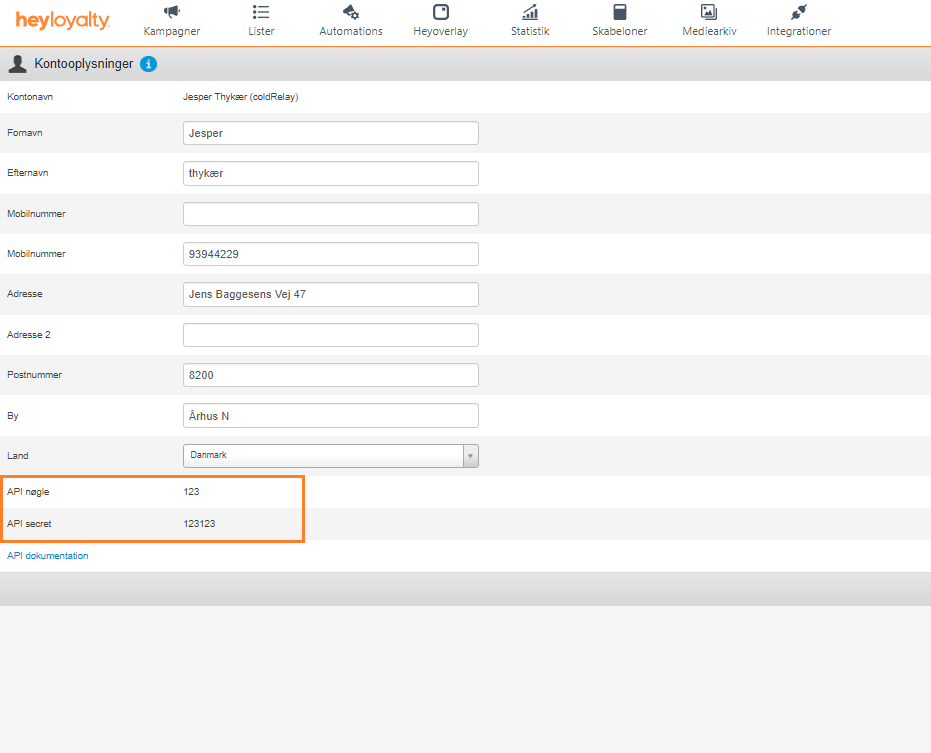Go to Kampagner menu label
The width and height of the screenshot is (931, 753).
pyautogui.click(x=172, y=31)
